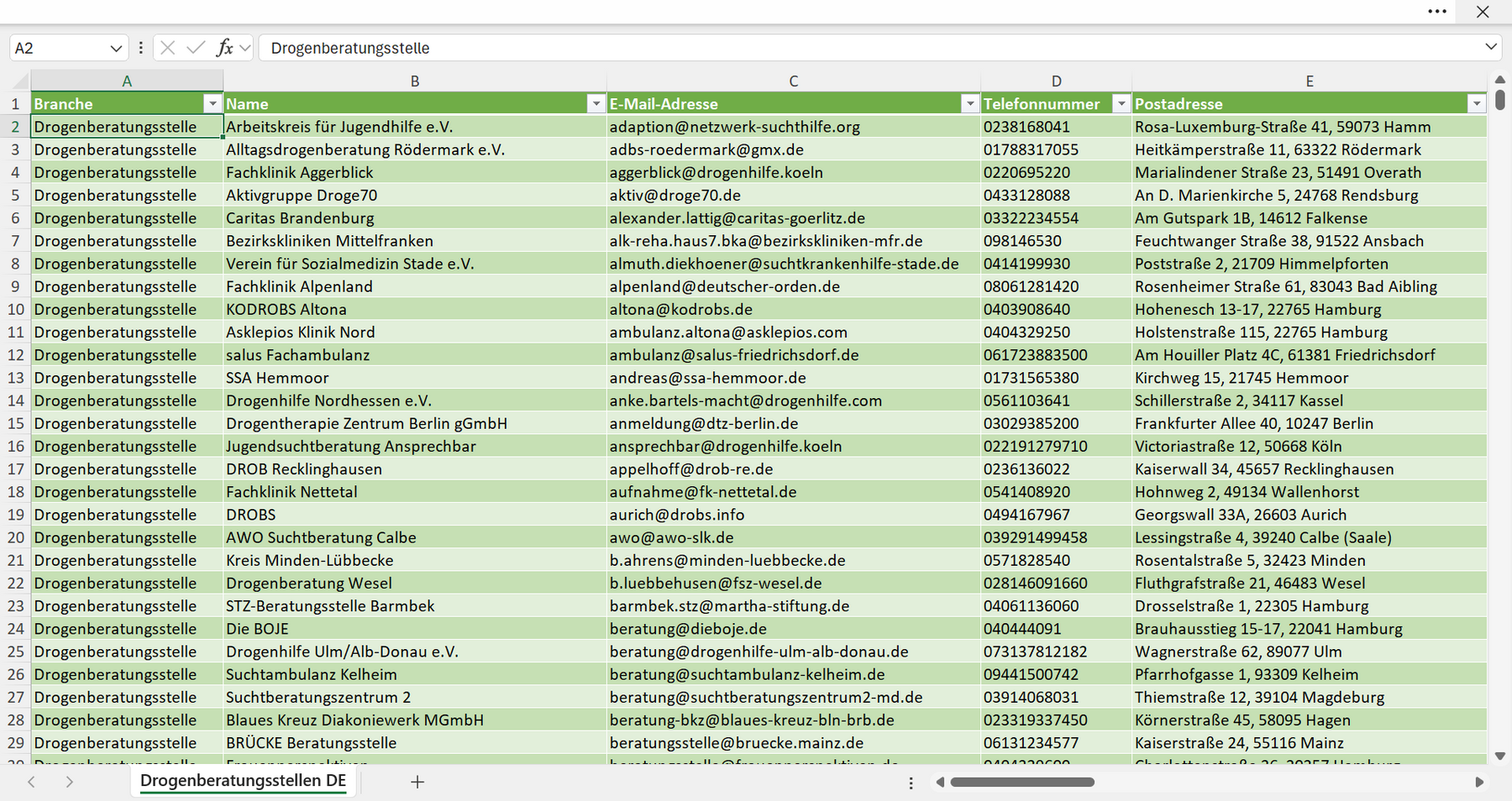The height and width of the screenshot is (801, 1512).
Task: Select column D header
Action: point(1056,81)
